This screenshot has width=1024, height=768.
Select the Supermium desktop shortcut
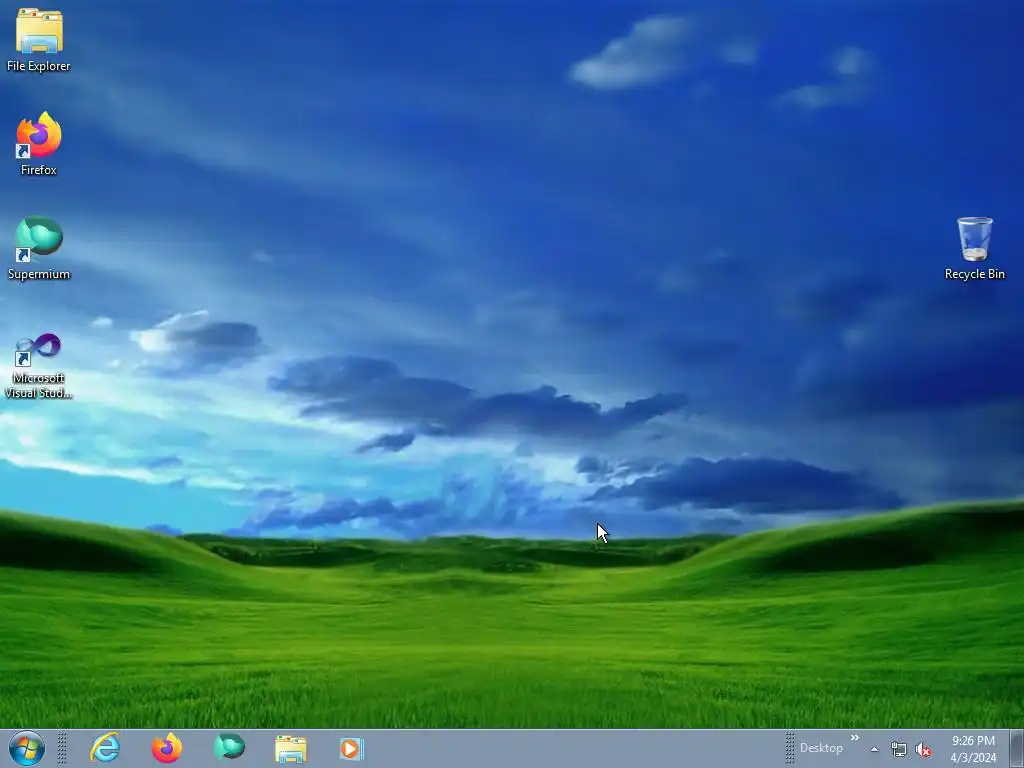(x=39, y=248)
